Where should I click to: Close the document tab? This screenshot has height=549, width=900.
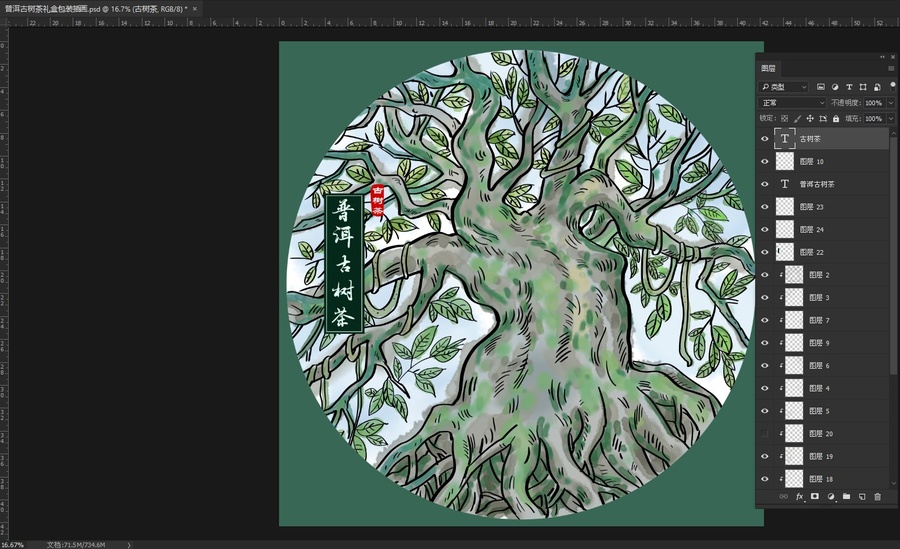coord(195,9)
